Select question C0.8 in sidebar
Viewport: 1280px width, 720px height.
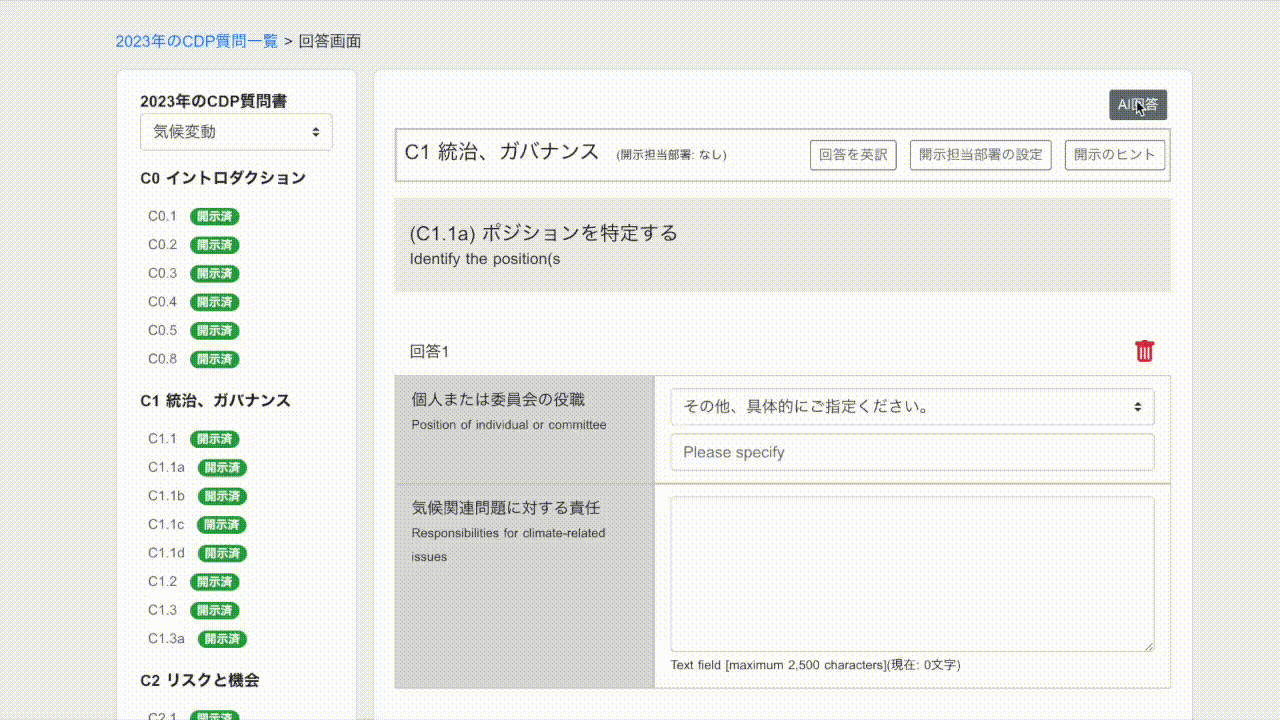[x=162, y=359]
